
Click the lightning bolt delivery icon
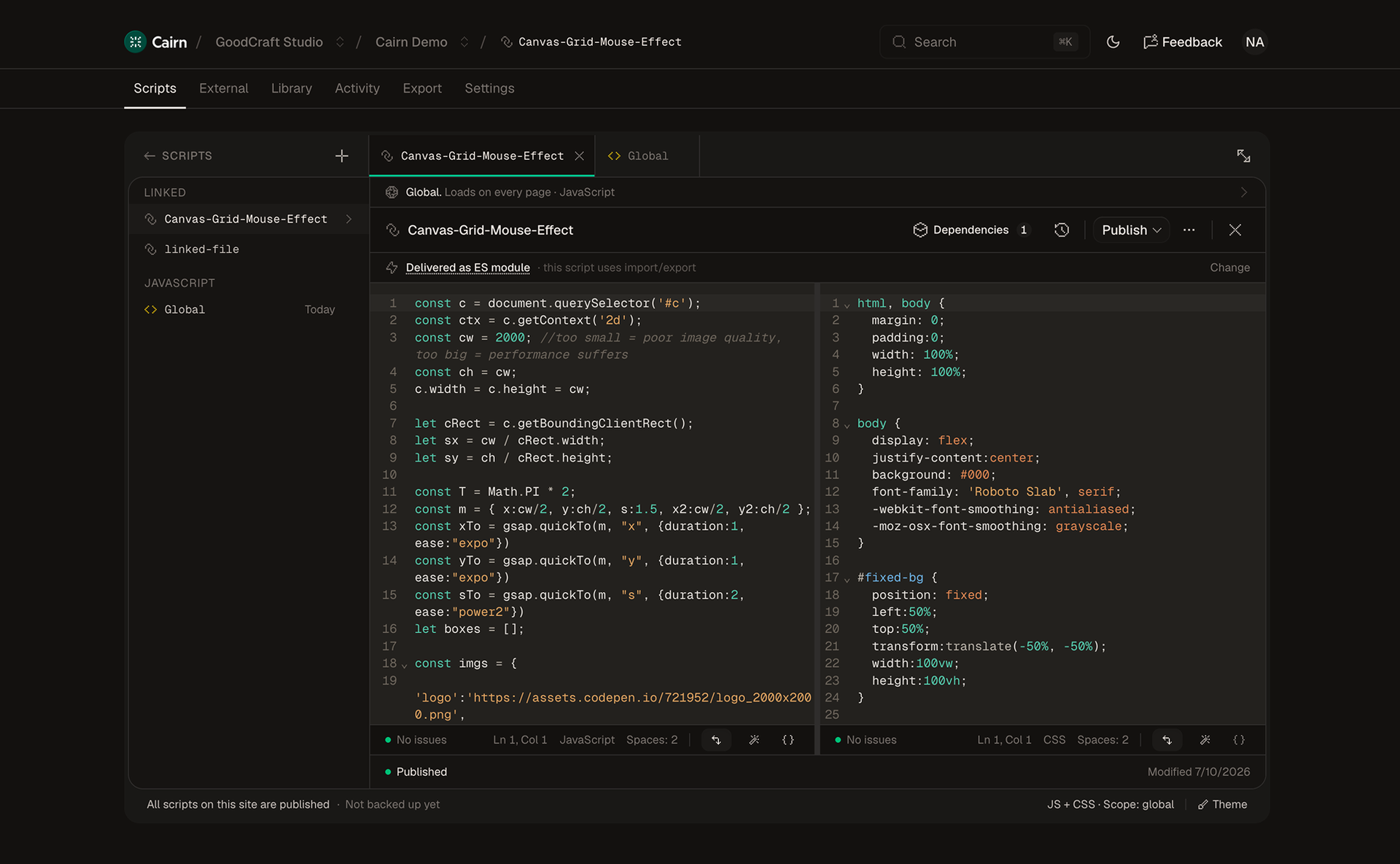tap(392, 268)
